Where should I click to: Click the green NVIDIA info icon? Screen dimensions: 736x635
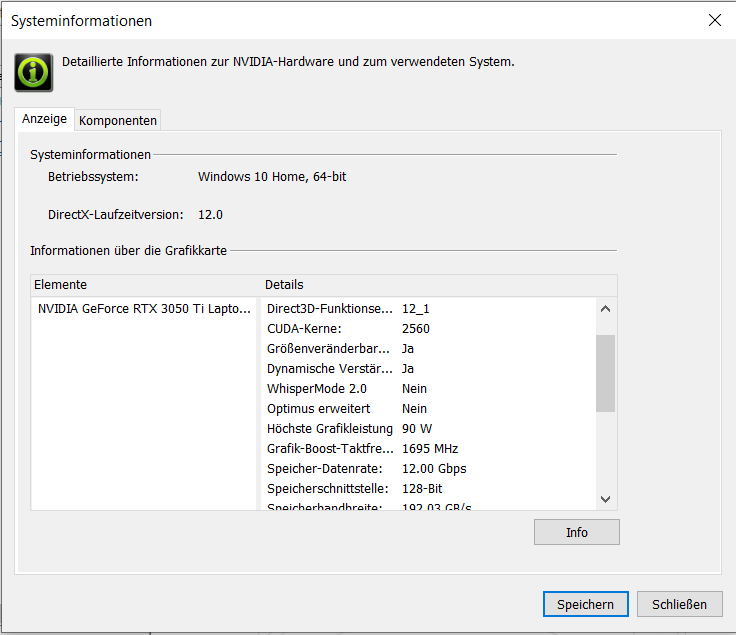[x=33, y=72]
